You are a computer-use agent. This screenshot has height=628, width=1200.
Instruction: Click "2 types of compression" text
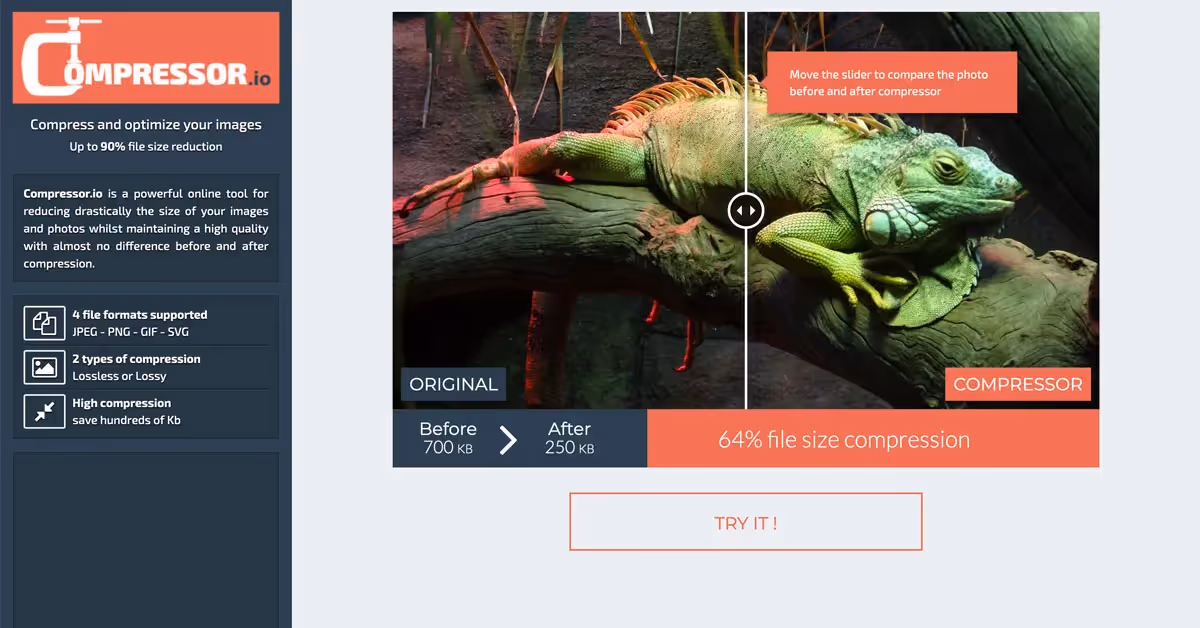136,359
